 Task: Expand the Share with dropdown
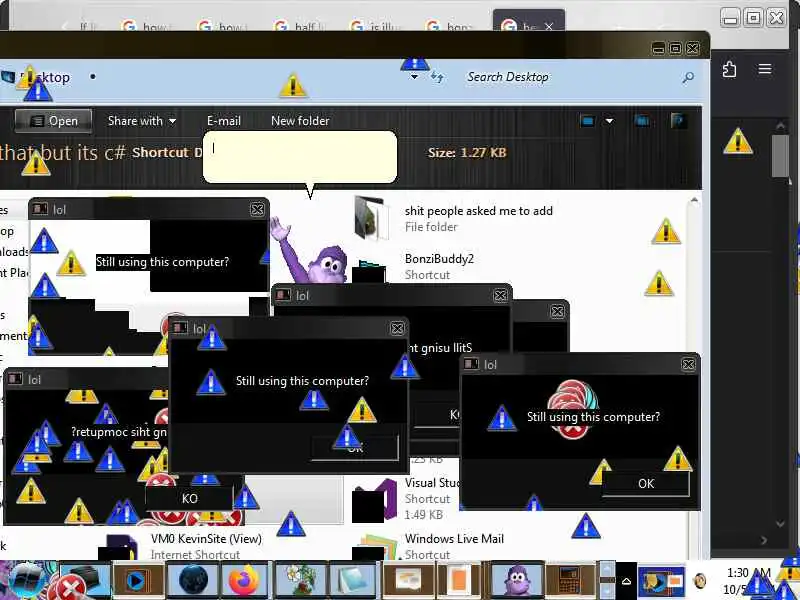pos(142,121)
